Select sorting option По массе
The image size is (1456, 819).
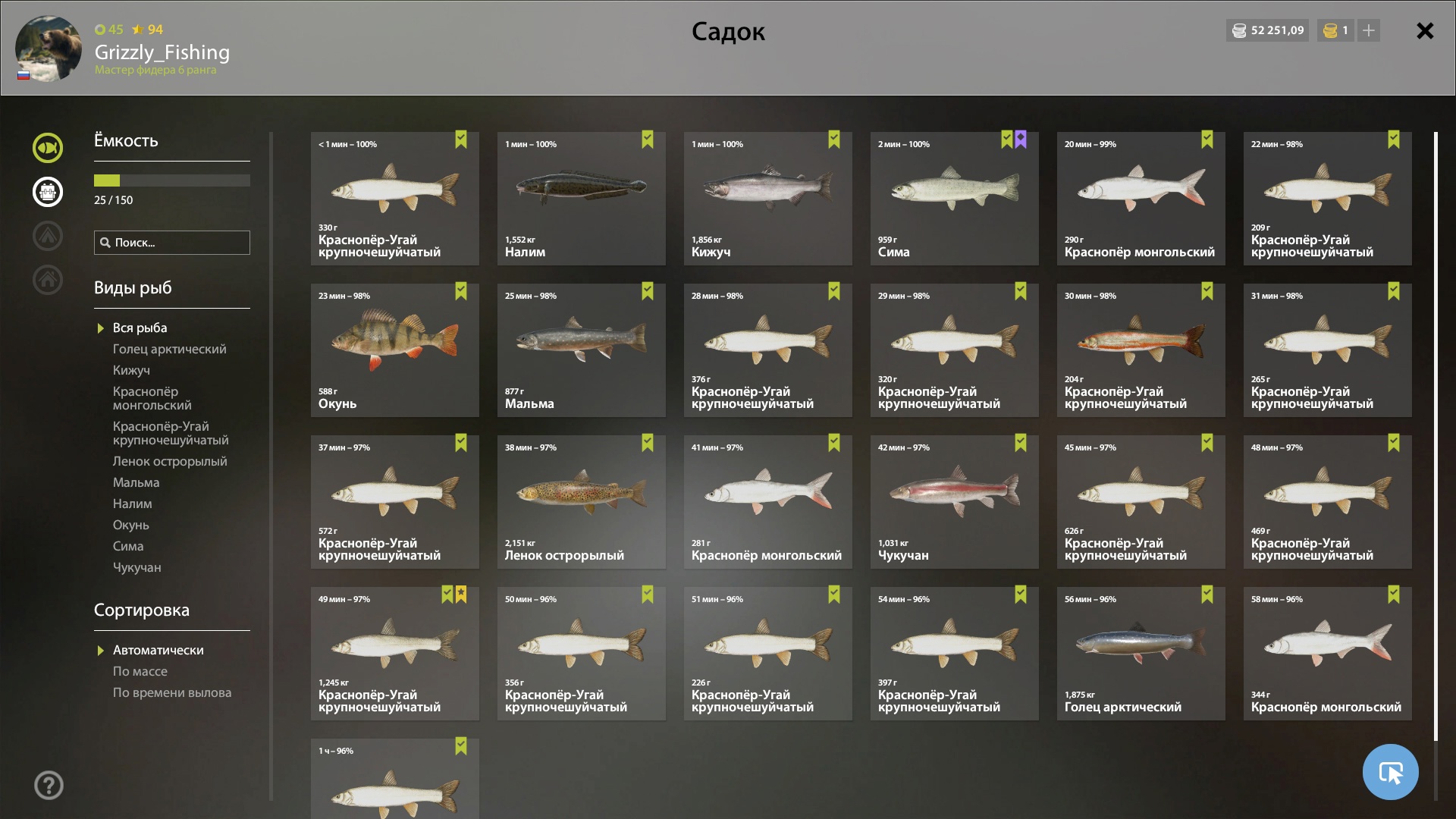coord(140,671)
